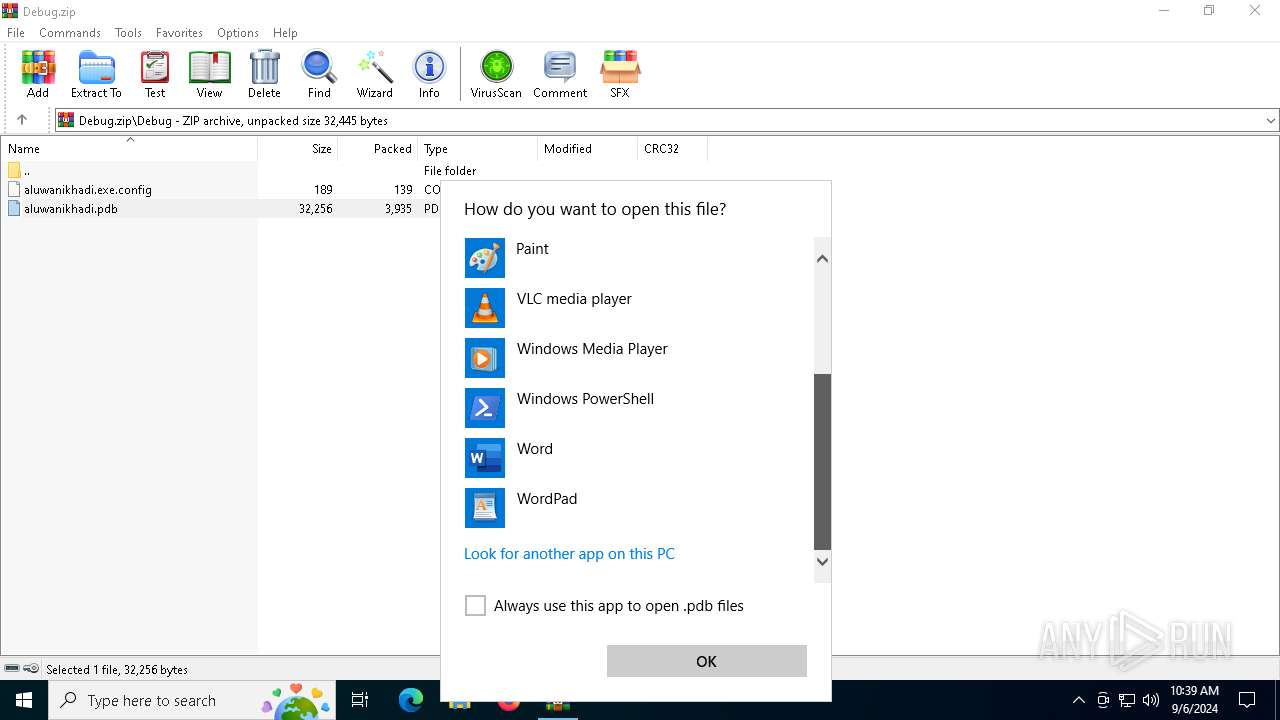Launch the Wizard tool

click(x=375, y=75)
